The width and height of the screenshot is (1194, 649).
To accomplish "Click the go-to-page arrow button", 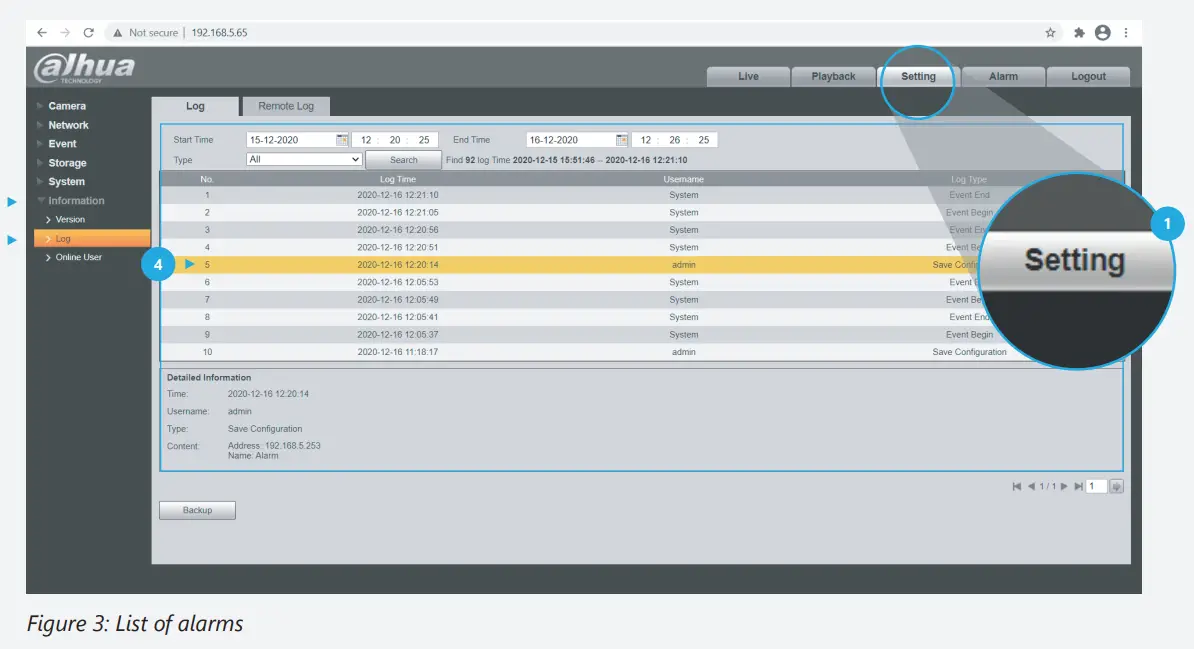I will pyautogui.click(x=1116, y=487).
